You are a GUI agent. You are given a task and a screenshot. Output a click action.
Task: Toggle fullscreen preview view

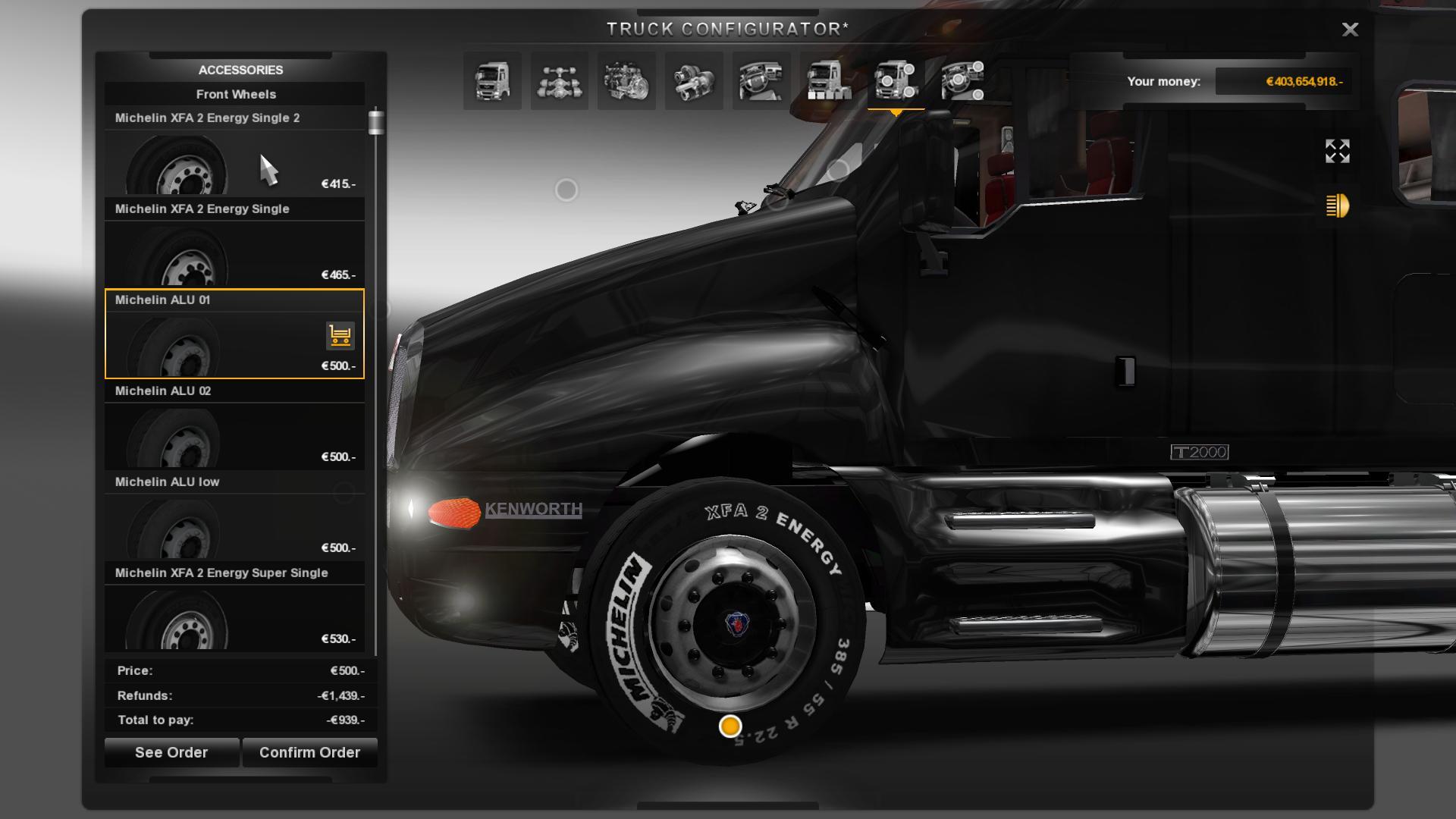(1337, 151)
